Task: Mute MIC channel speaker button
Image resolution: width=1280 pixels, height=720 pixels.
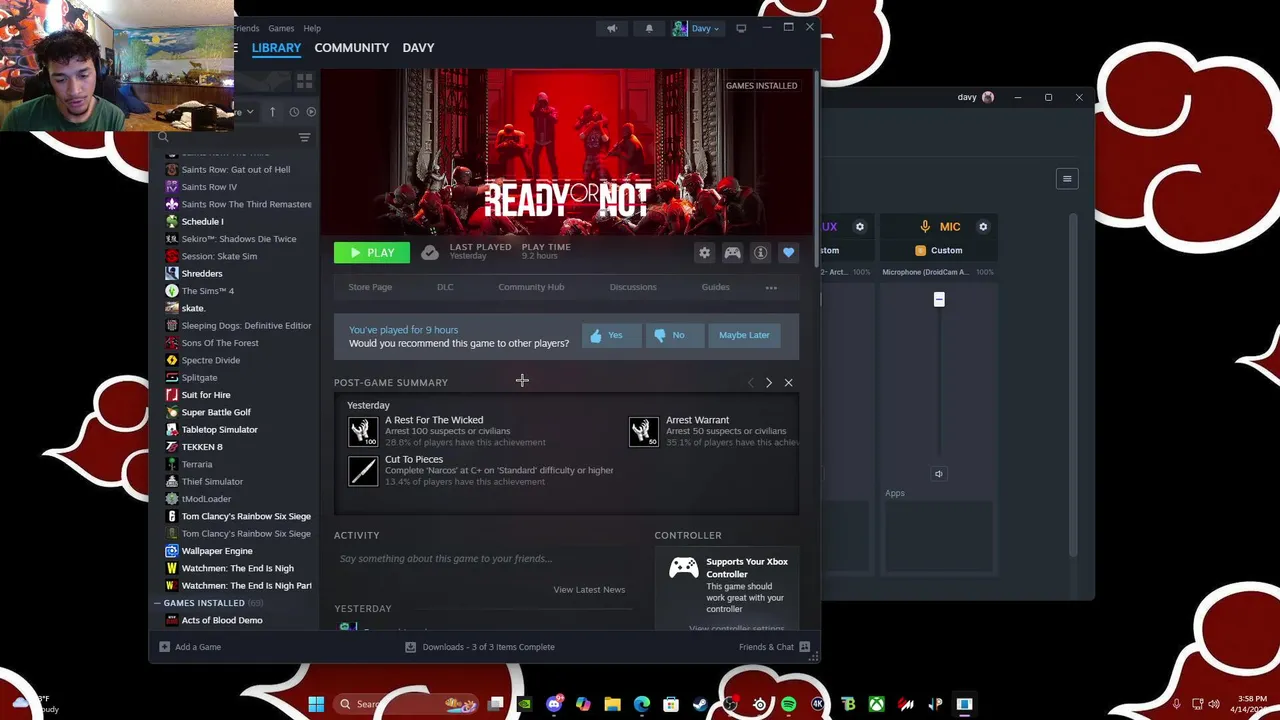Action: tap(938, 474)
